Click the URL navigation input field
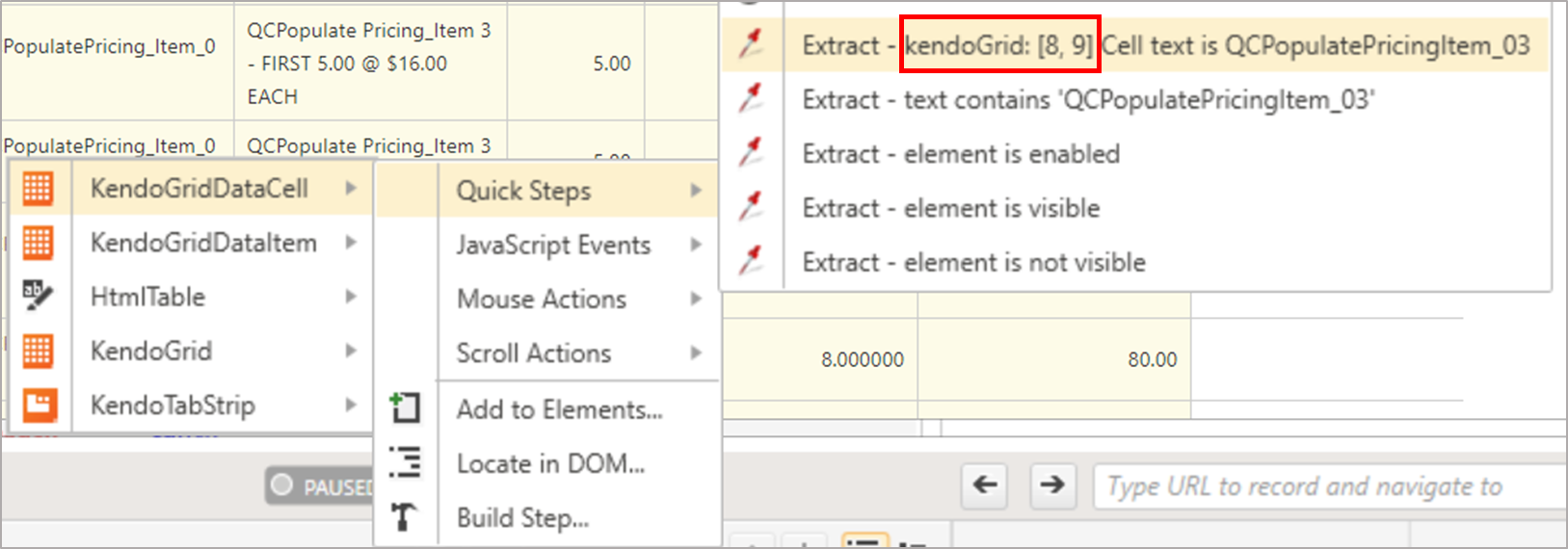1568x549 pixels. tap(1330, 486)
